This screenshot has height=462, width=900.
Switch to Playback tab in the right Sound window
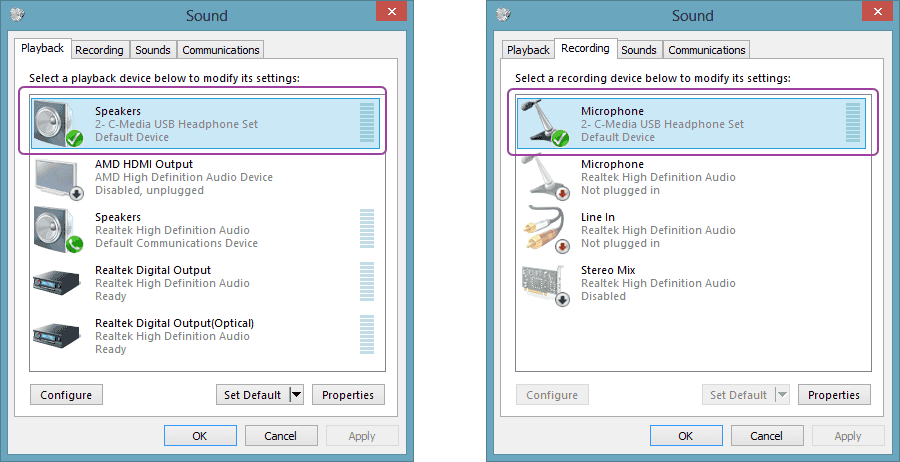[528, 50]
